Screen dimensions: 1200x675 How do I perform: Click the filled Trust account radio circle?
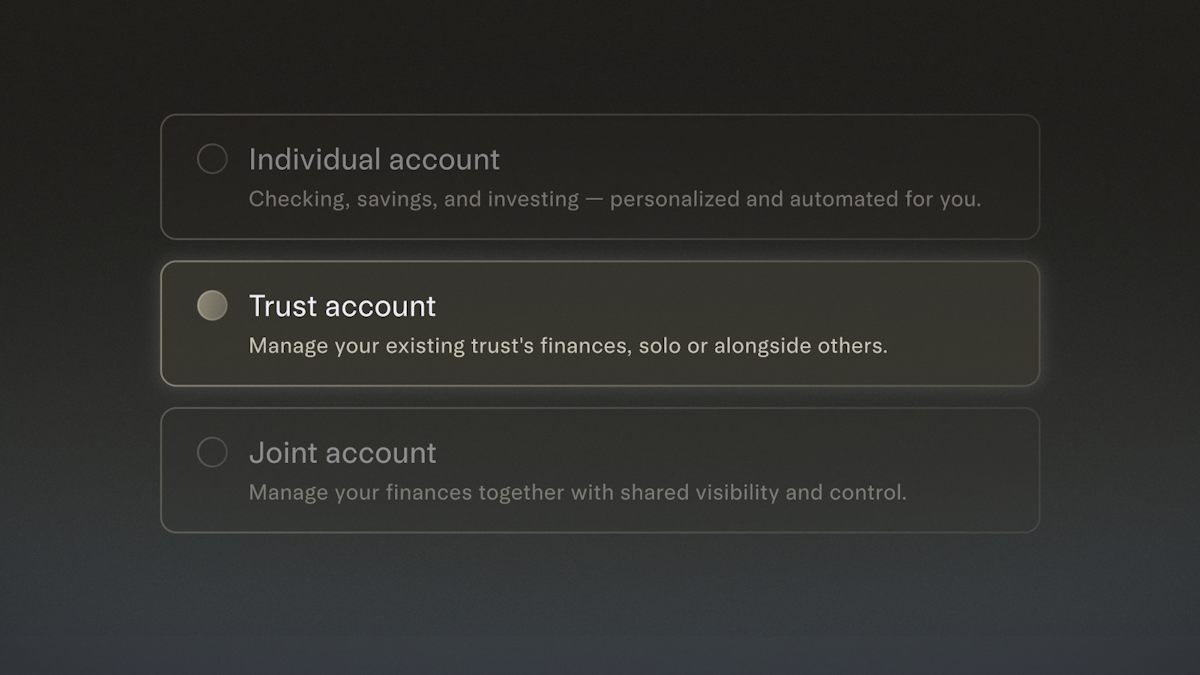[x=212, y=306]
